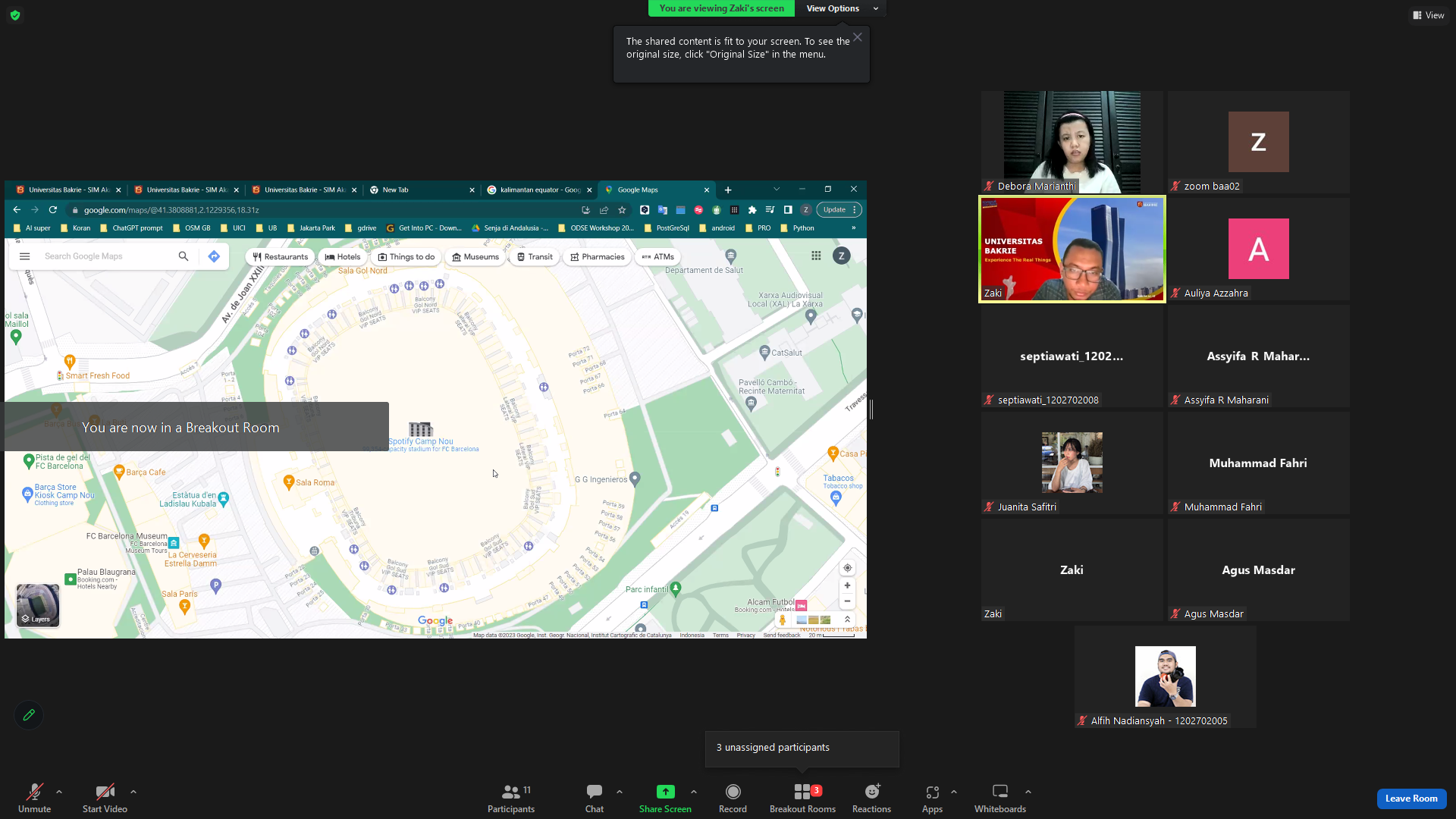Leave the breakout room
The height and width of the screenshot is (819, 1456).
point(1411,799)
